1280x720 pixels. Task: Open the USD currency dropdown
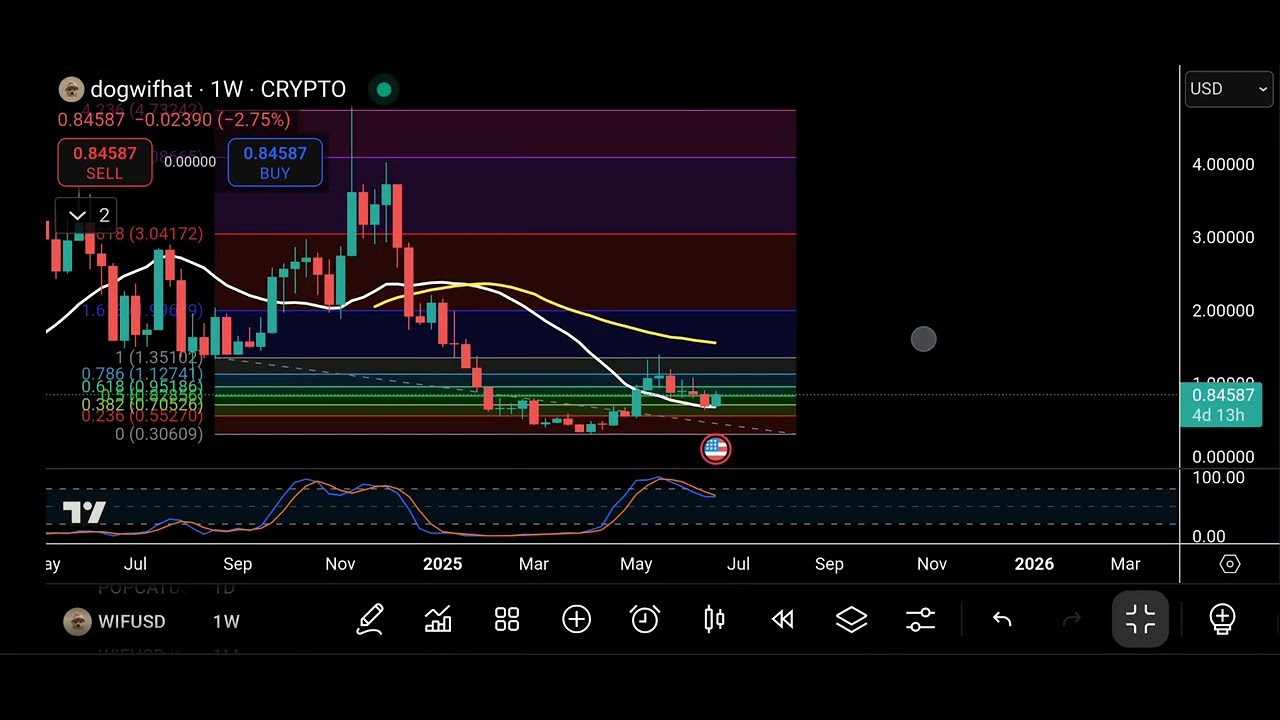[x=1228, y=89]
